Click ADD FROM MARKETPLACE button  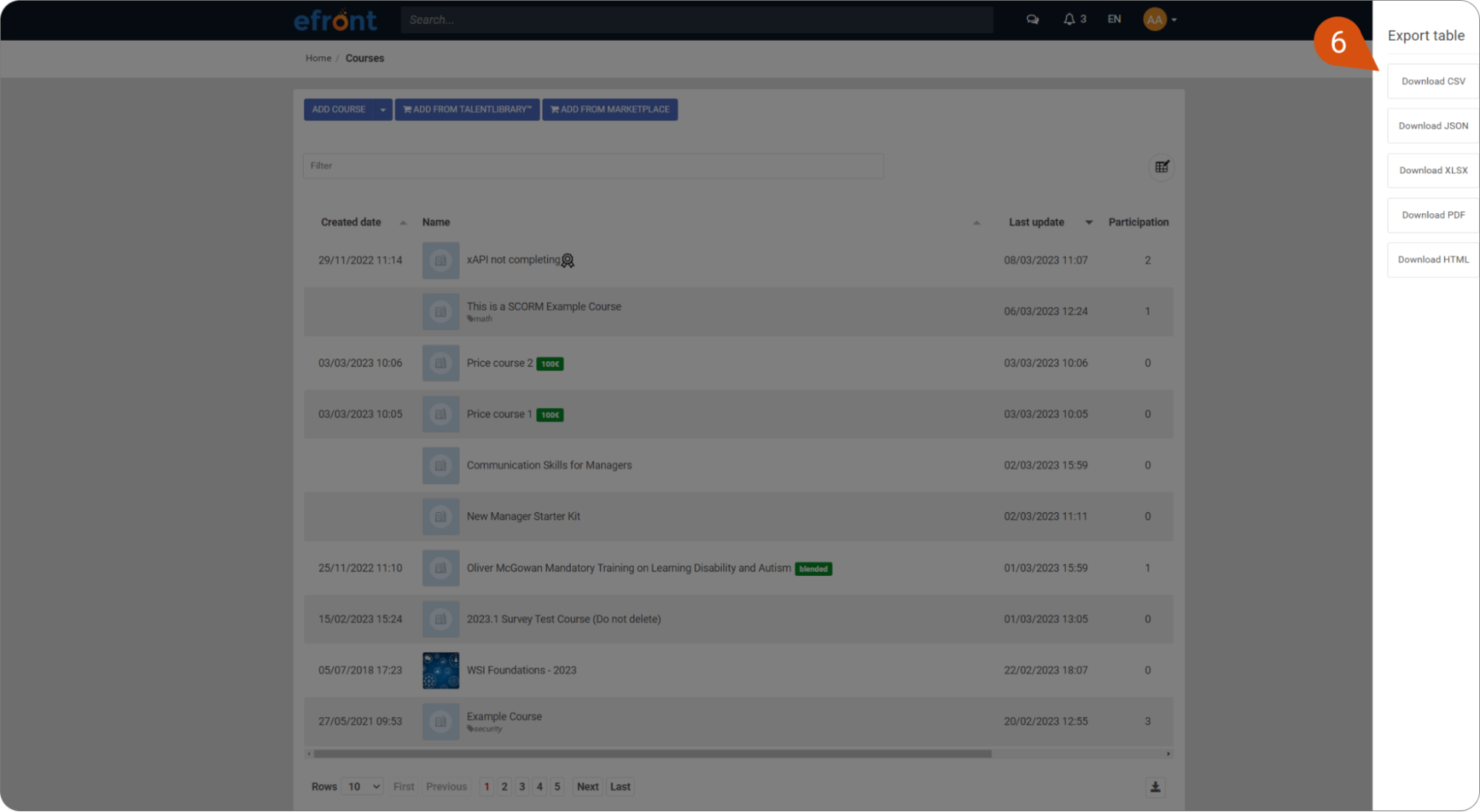609,110
